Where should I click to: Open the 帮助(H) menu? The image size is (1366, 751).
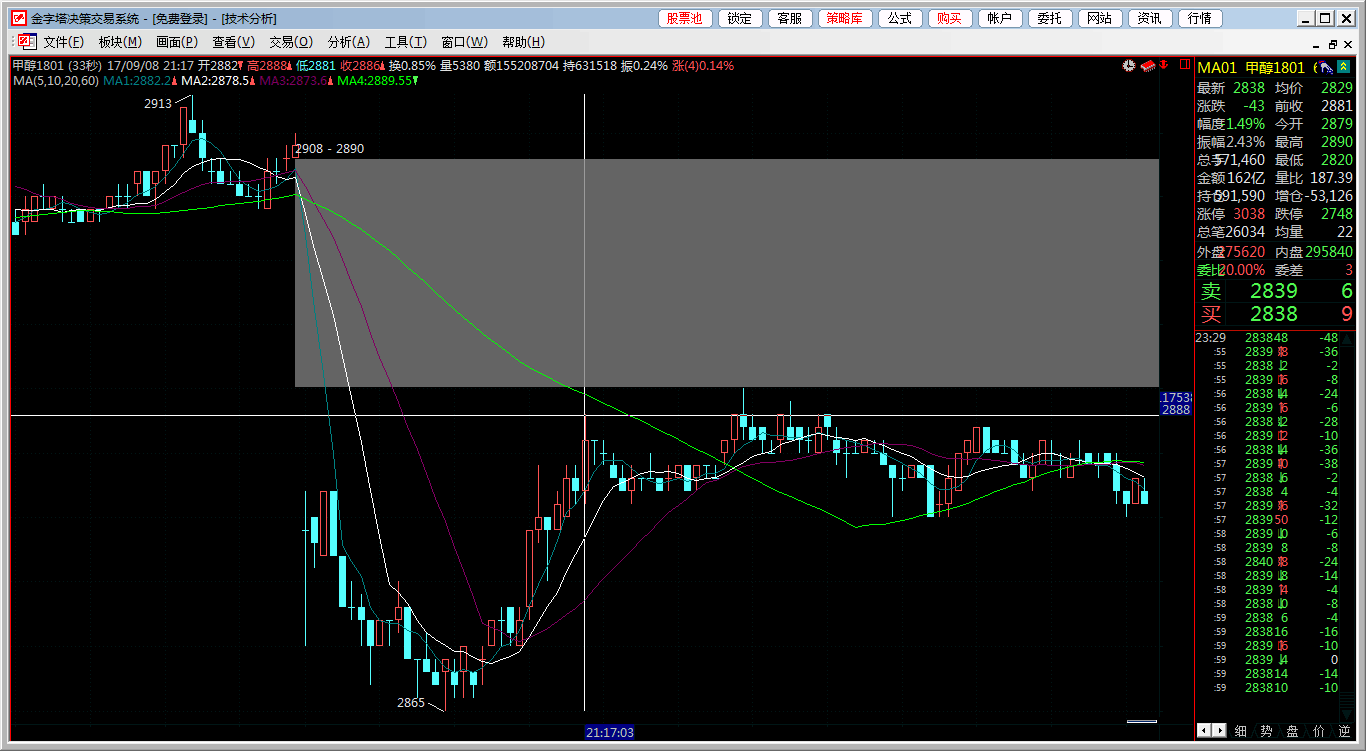click(x=524, y=42)
